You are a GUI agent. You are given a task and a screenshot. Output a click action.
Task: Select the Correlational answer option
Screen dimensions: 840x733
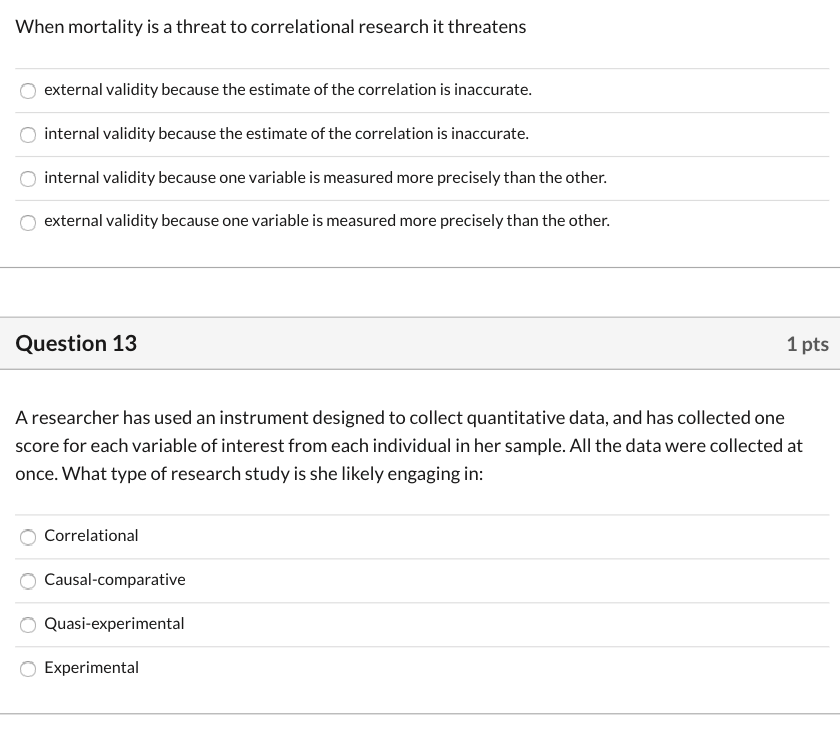pos(27,537)
